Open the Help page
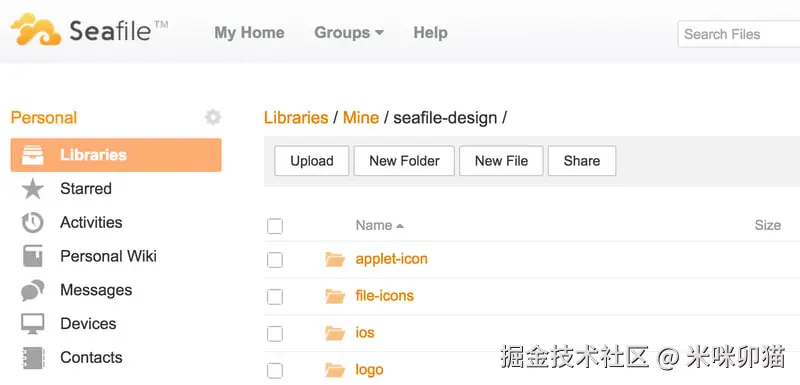The image size is (800, 385). point(431,33)
